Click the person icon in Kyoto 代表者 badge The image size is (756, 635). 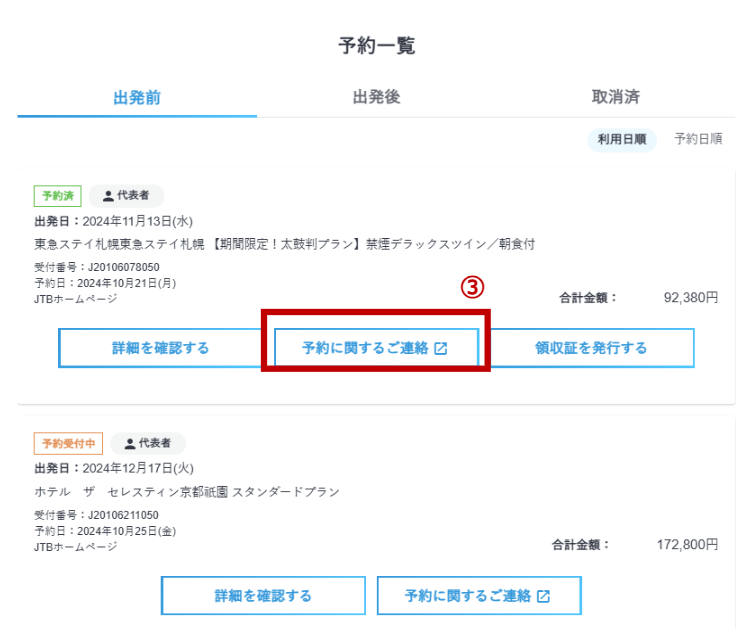click(x=130, y=443)
